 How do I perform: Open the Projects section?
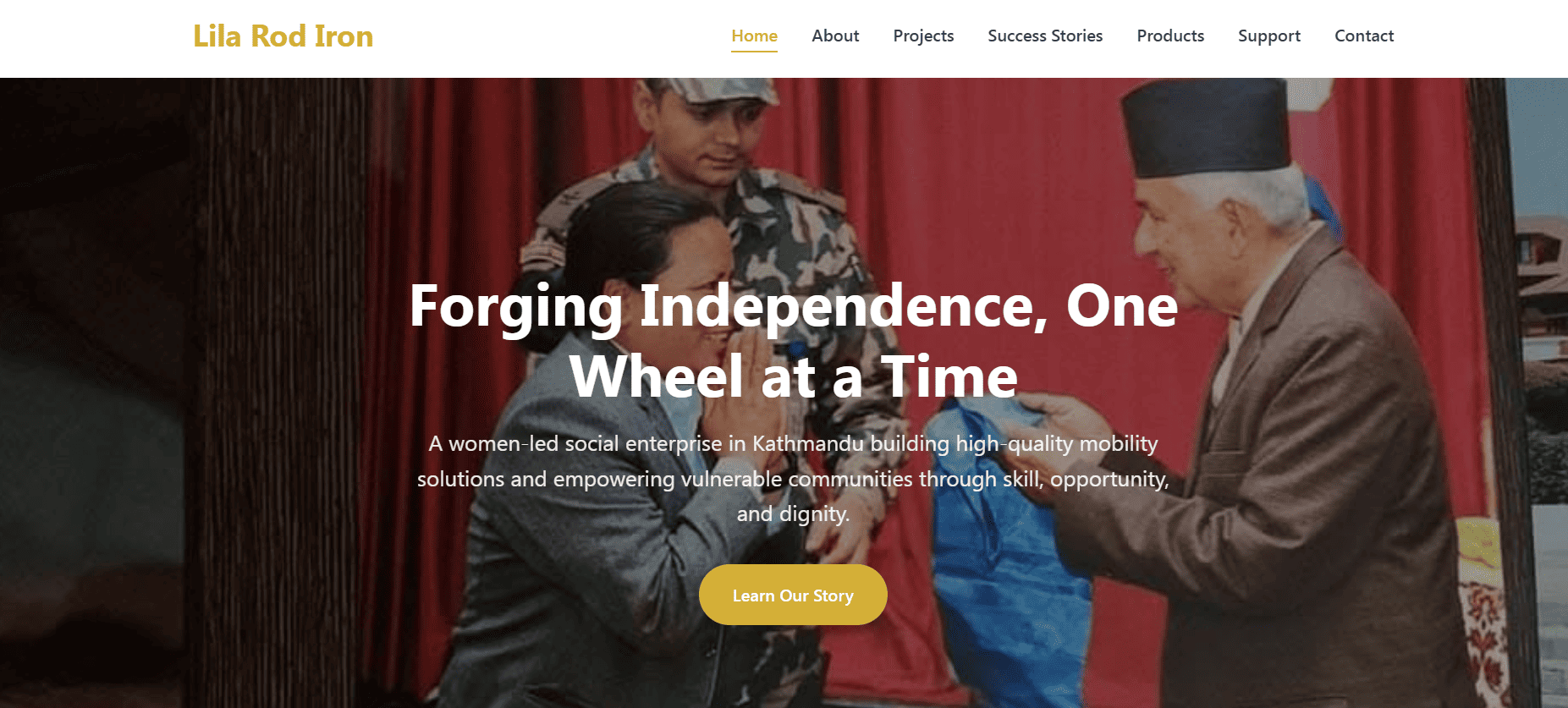tap(923, 36)
